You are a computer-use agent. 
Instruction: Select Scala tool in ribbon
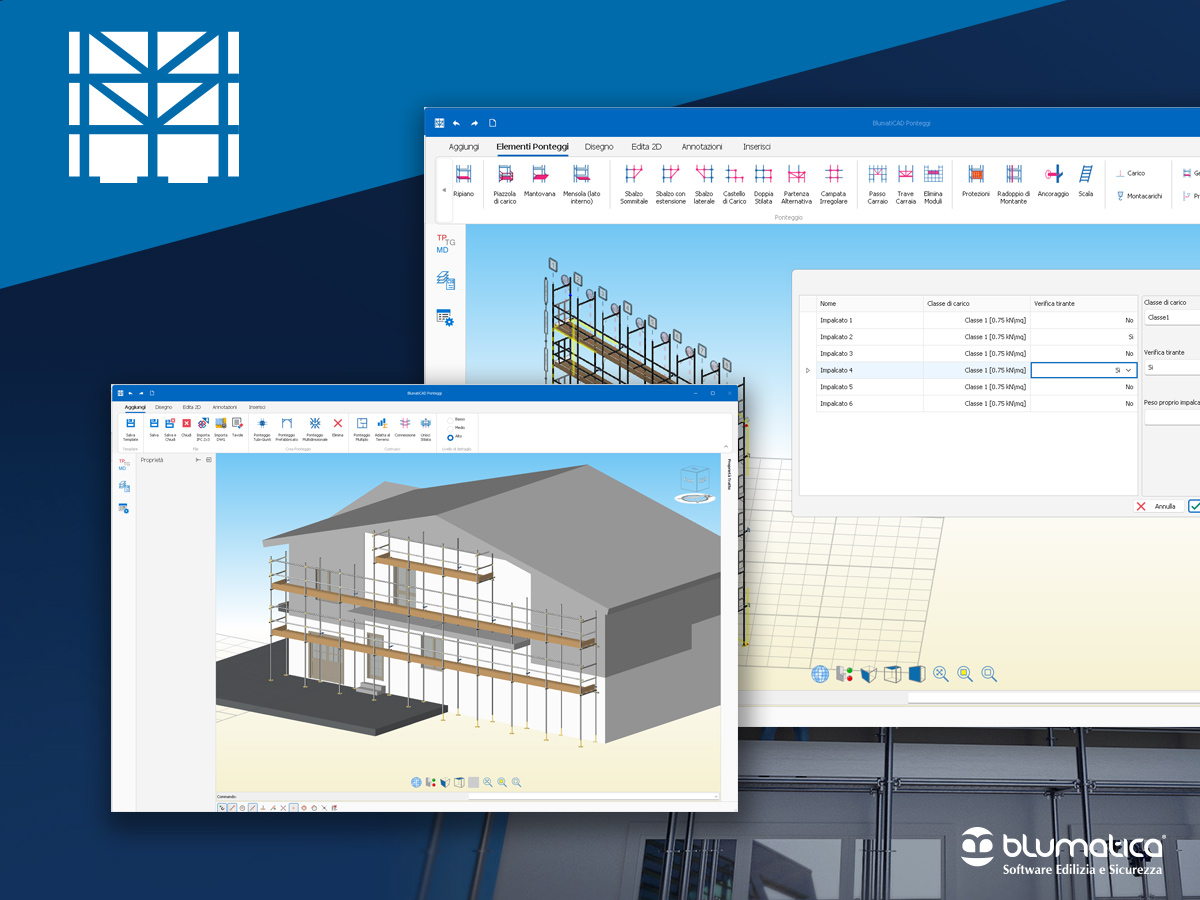(x=1085, y=182)
